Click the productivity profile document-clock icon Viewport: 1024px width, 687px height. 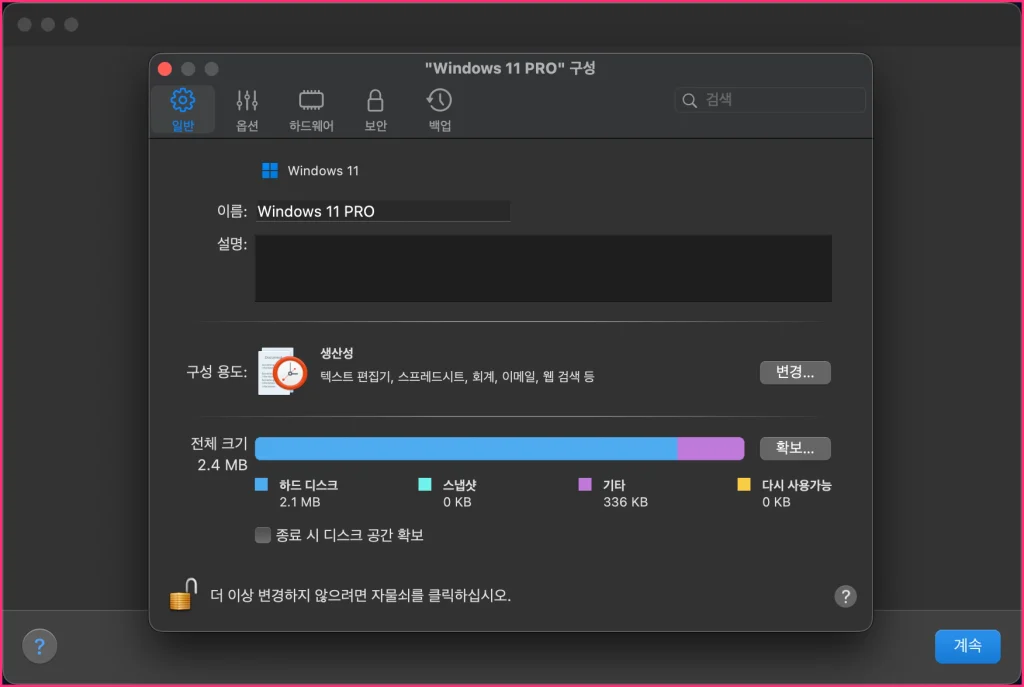283,372
